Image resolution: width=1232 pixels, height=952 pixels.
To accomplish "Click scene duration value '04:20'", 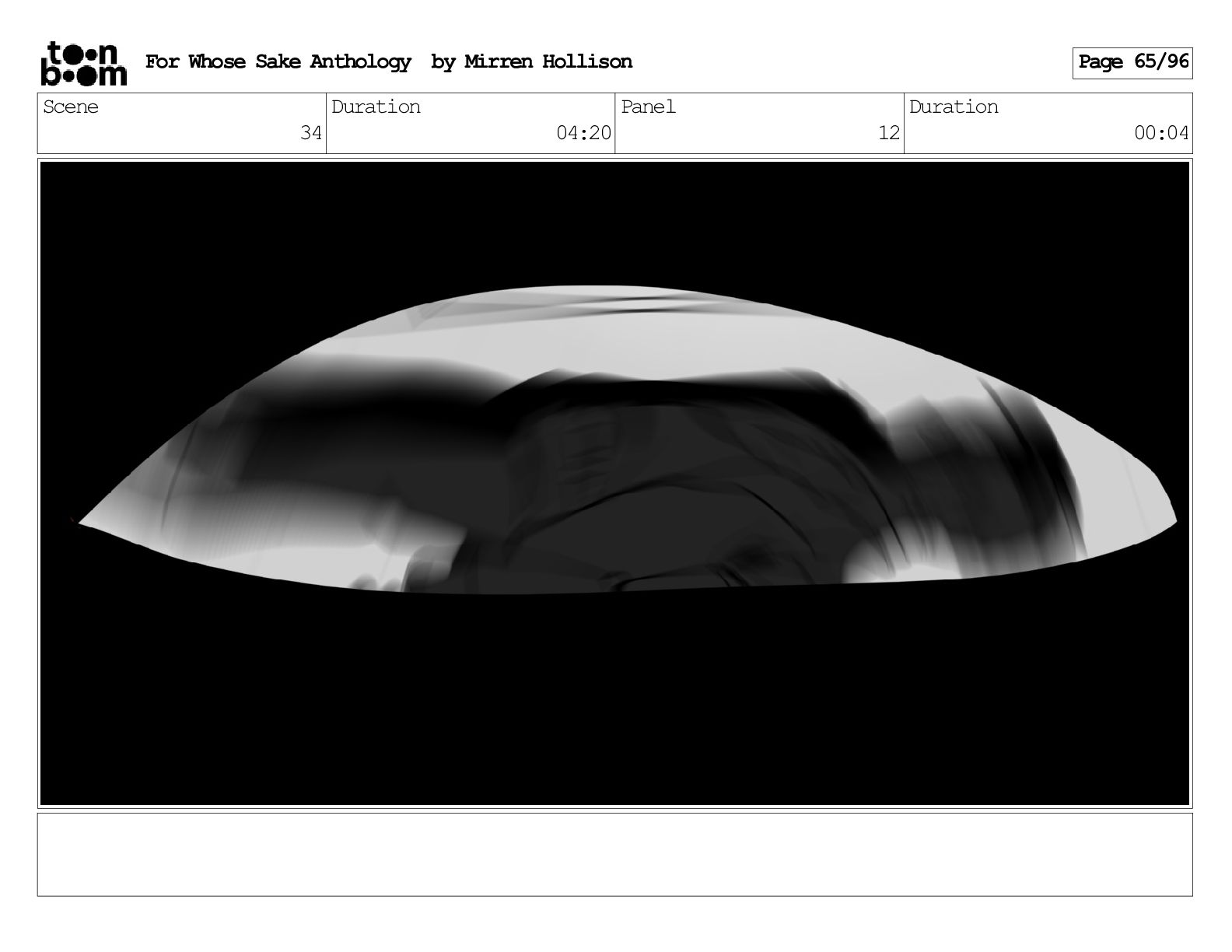I will pos(584,133).
